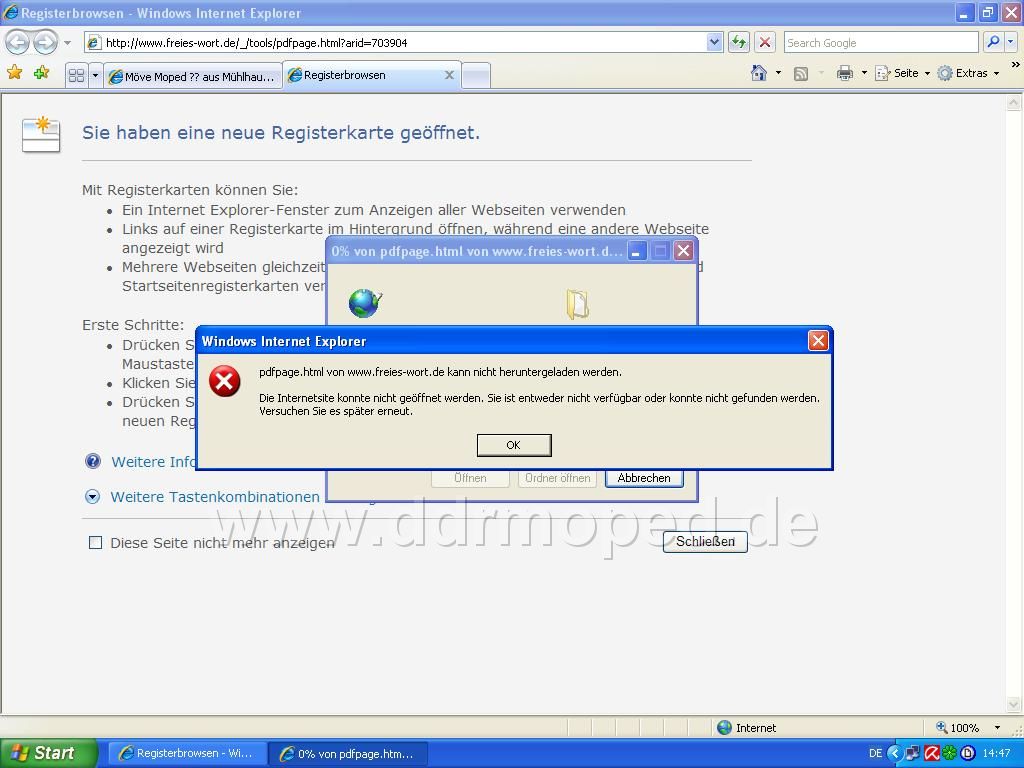Viewport: 1024px width, 768px height.
Task: Switch to the Möve Moped tab
Action: tap(193, 76)
